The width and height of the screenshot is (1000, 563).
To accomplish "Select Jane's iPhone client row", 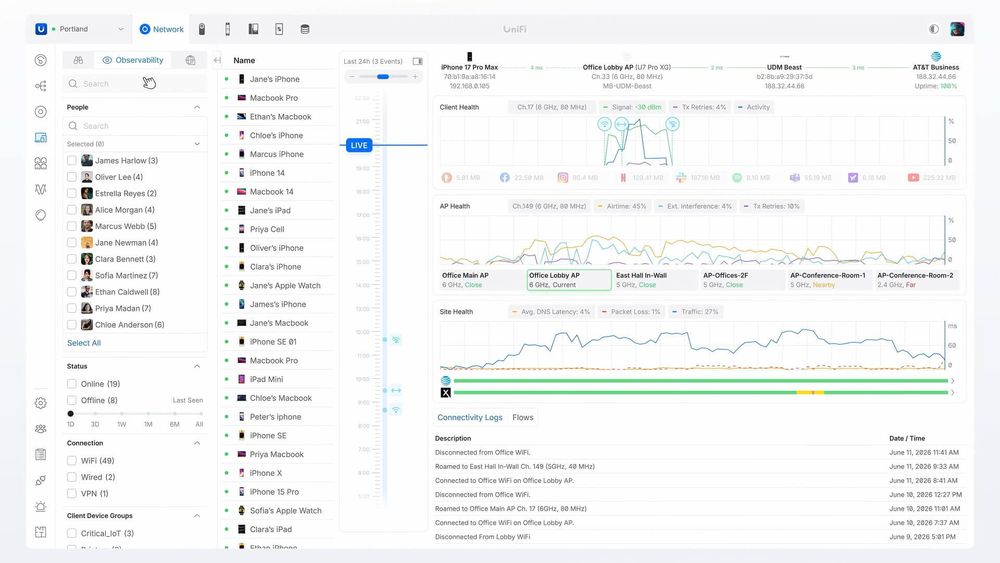I will tap(277, 79).
